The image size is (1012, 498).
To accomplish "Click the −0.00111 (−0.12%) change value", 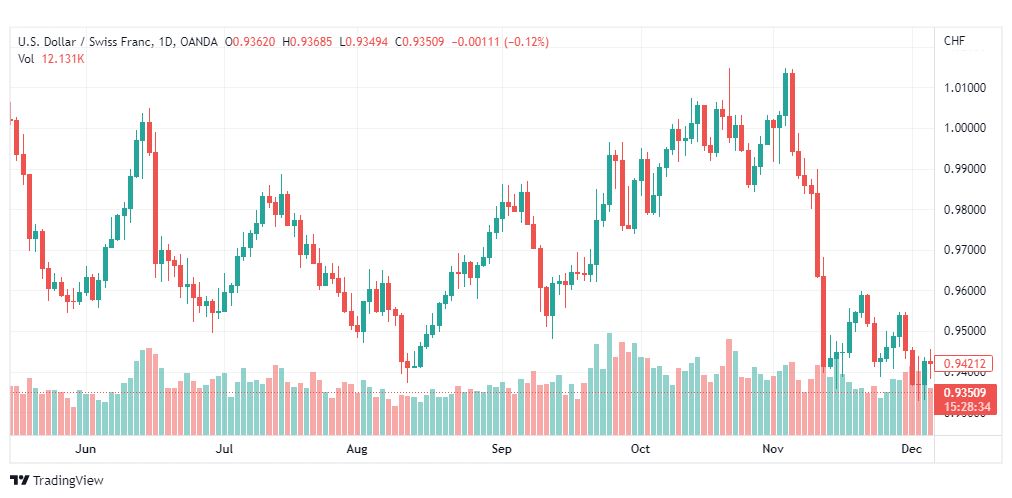I will [500, 42].
